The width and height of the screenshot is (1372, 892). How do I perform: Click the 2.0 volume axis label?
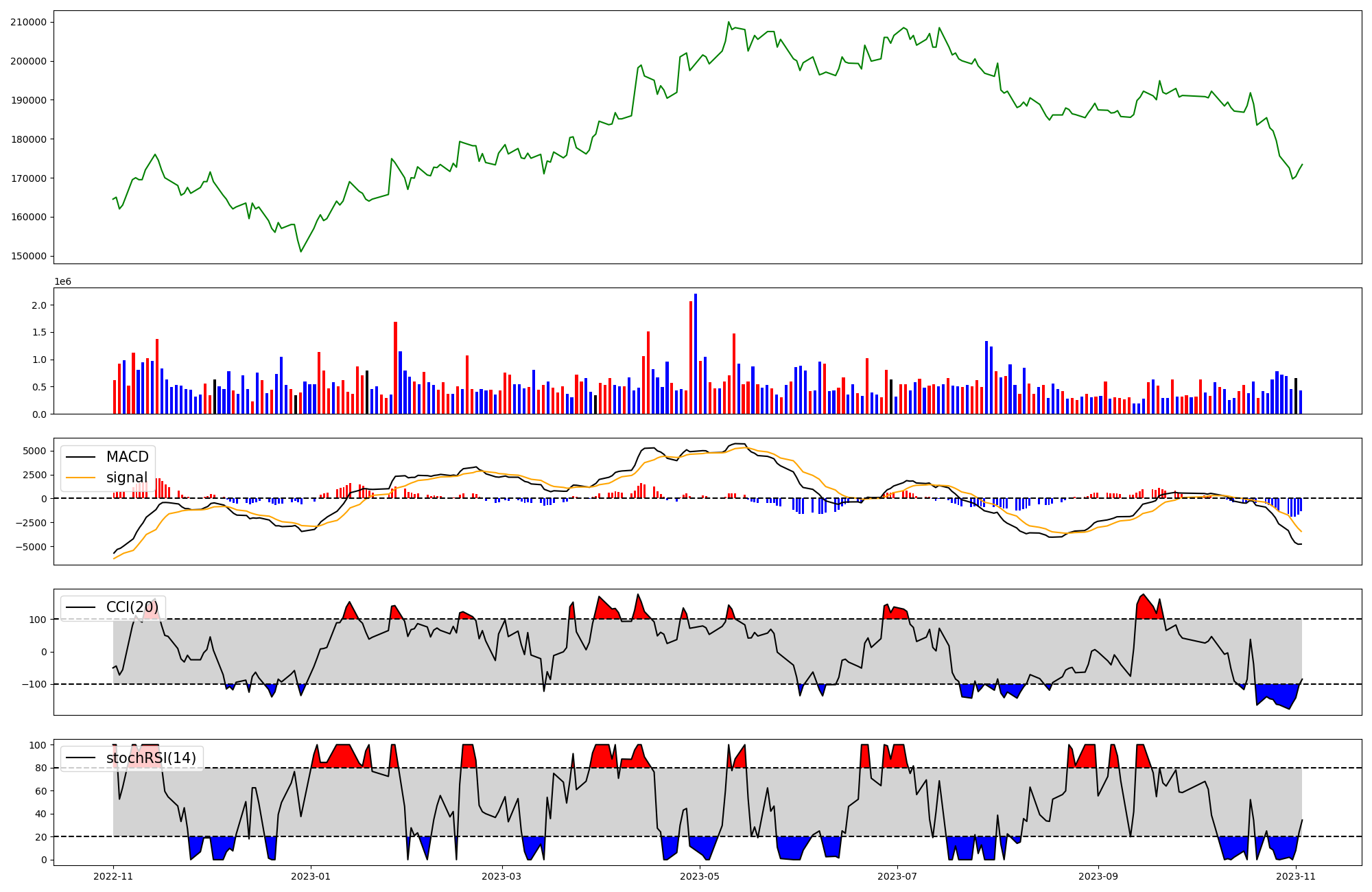pos(40,305)
